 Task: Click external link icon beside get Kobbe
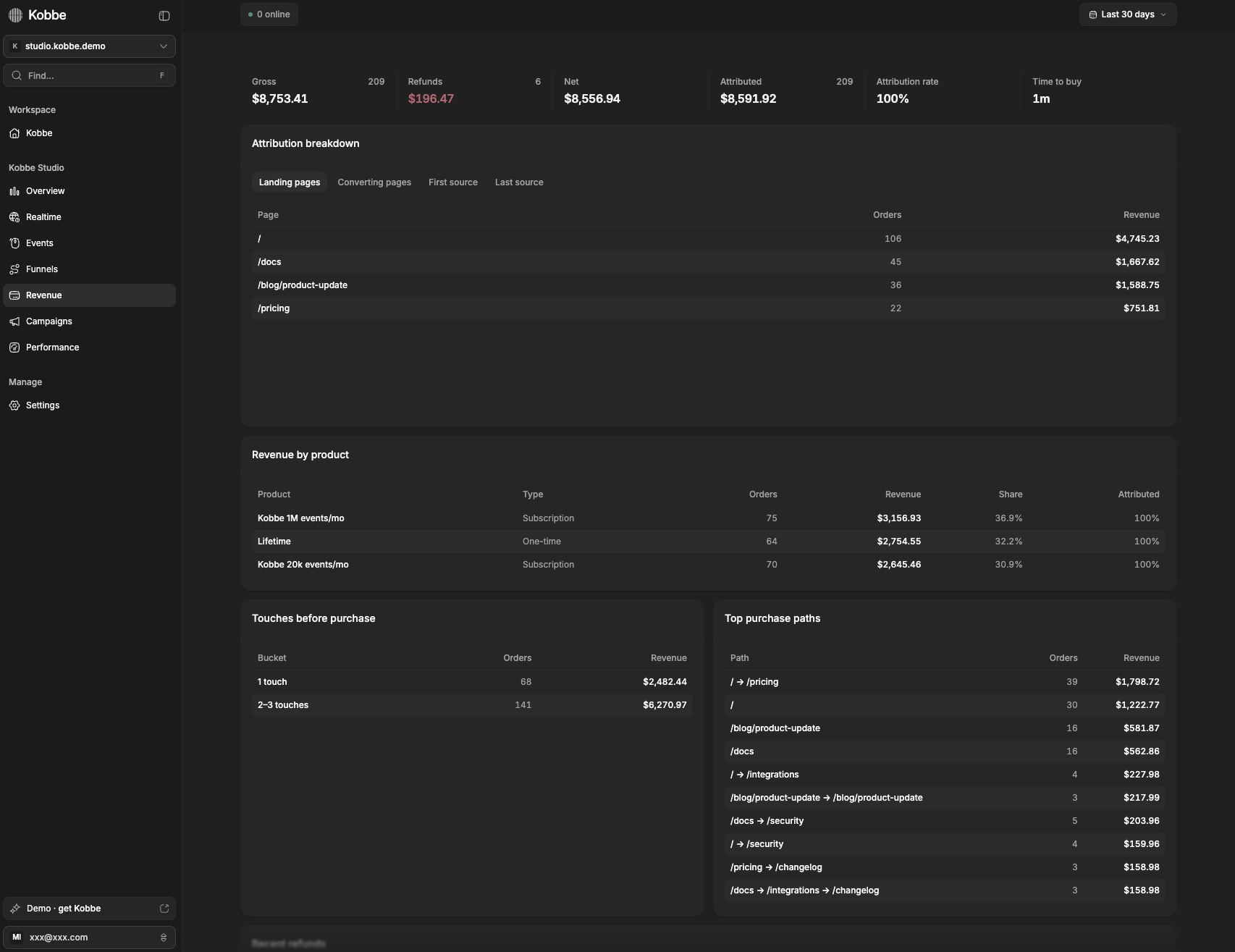pos(164,909)
